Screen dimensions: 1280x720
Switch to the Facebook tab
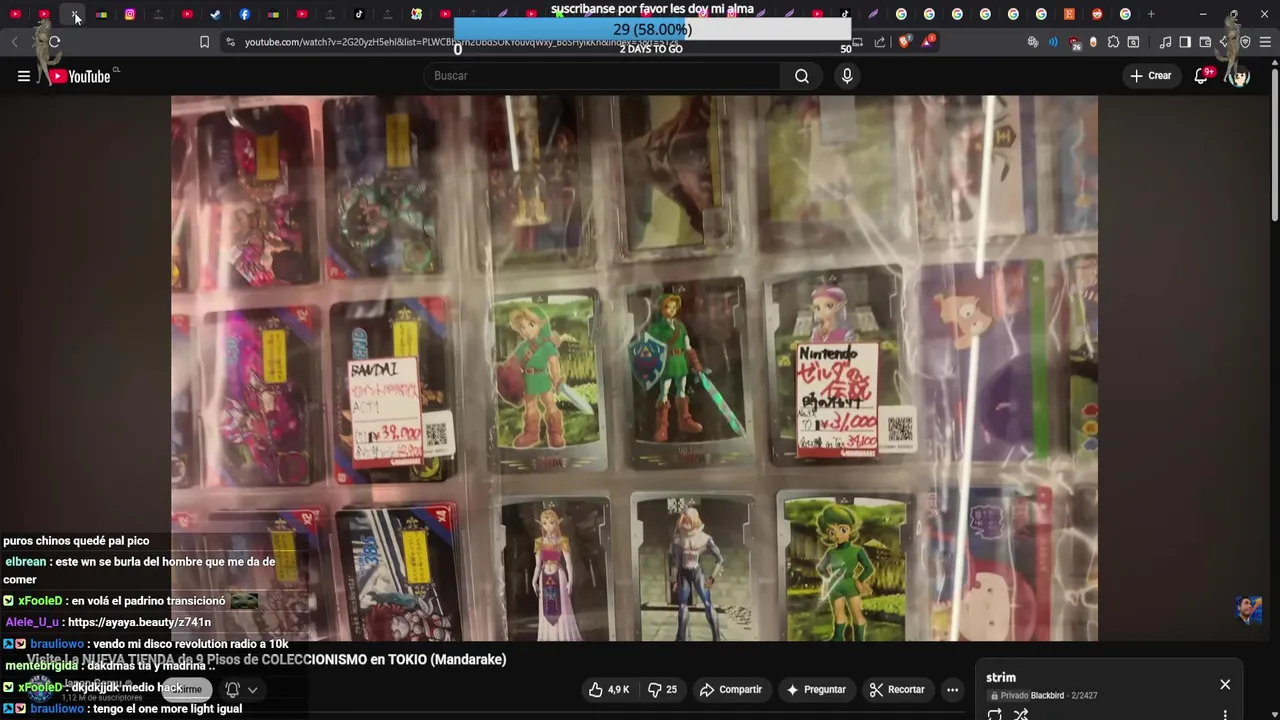(x=244, y=14)
